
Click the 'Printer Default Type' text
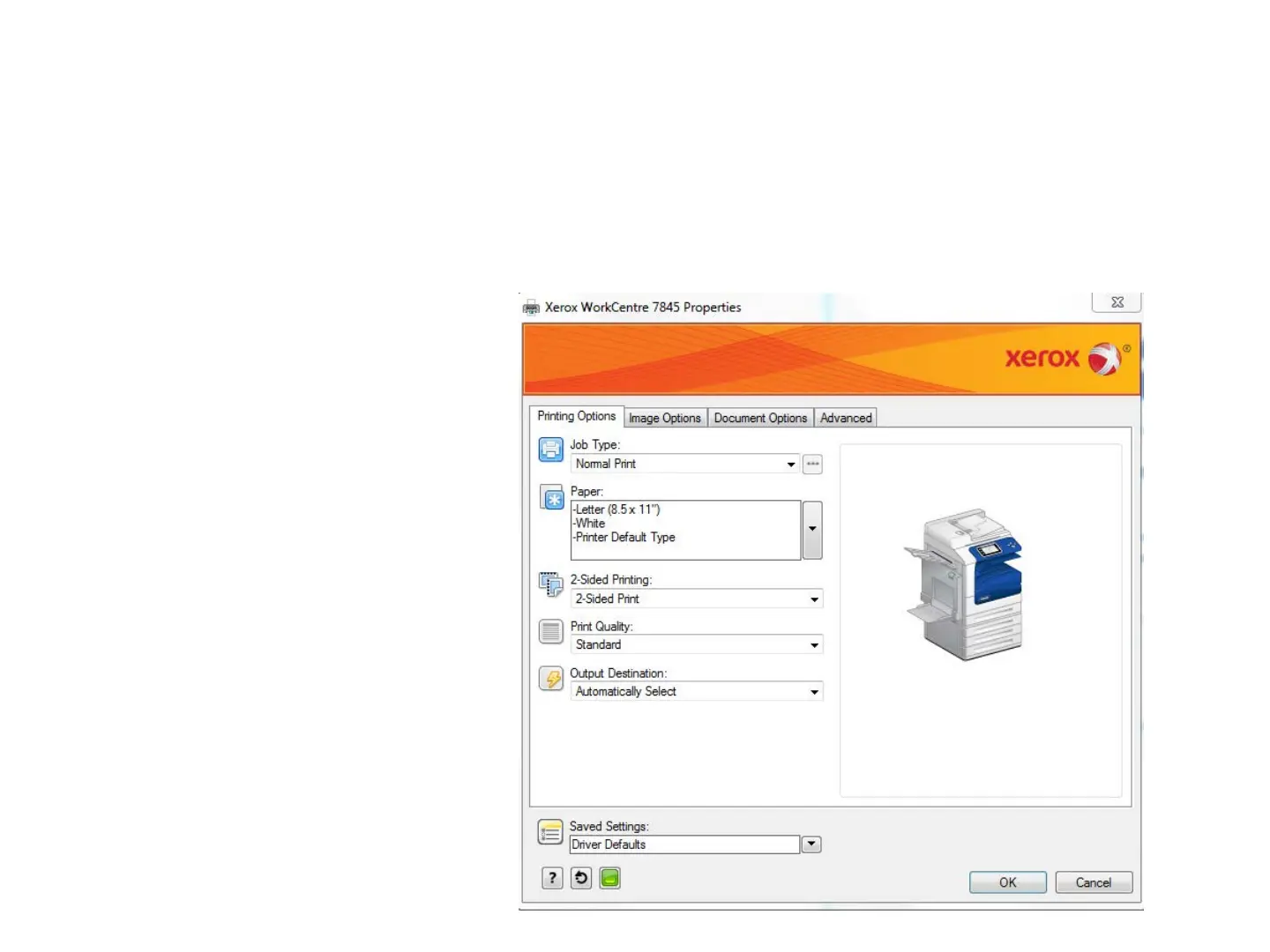[624, 538]
